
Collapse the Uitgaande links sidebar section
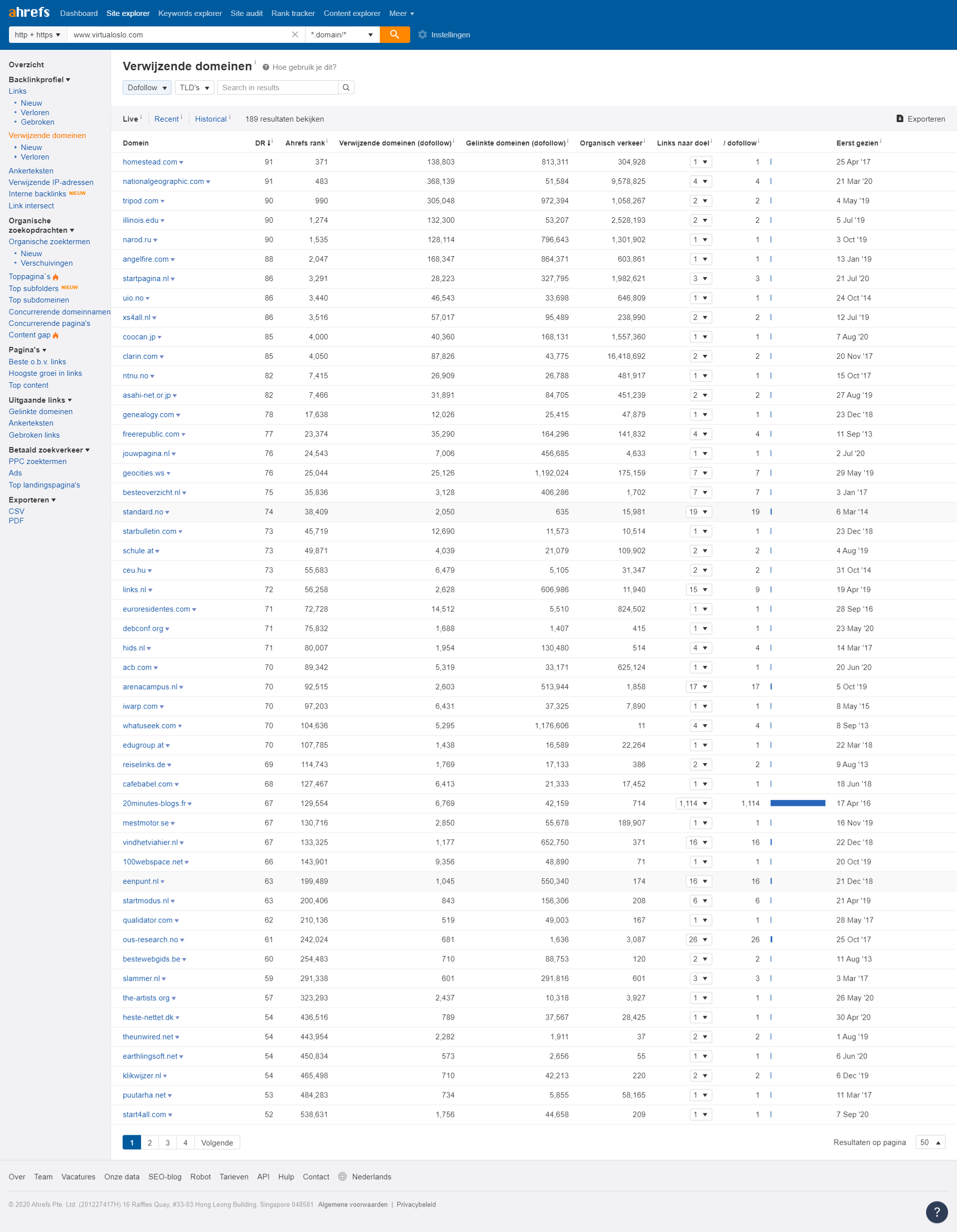point(40,400)
